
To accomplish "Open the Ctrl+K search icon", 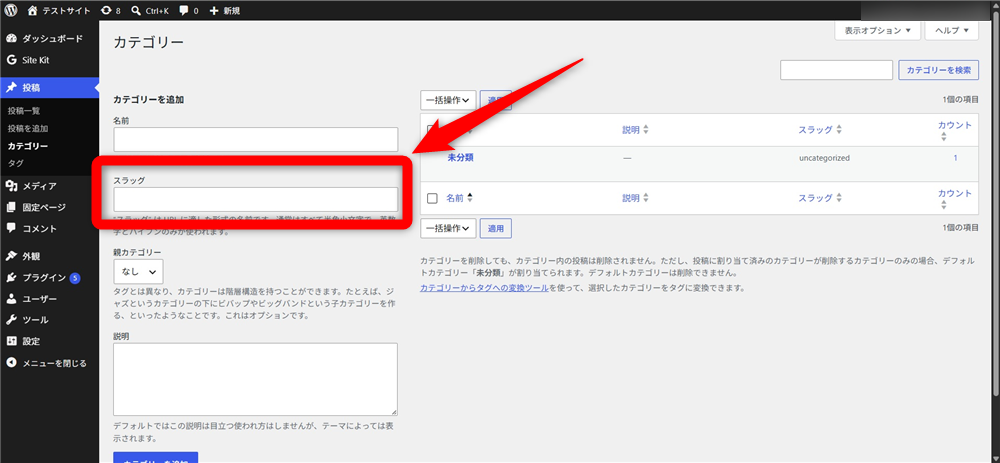I will [135, 11].
